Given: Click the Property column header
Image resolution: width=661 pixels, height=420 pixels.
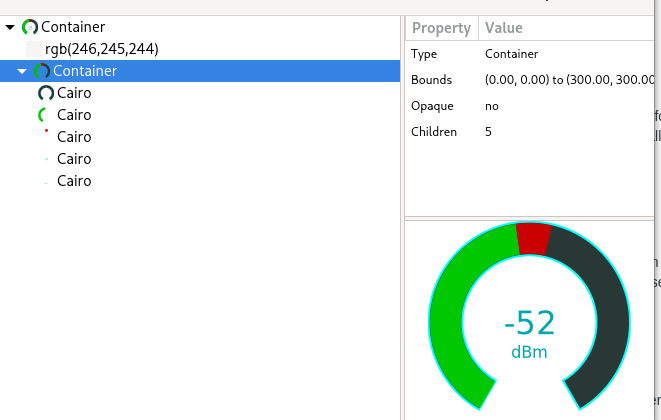Looking at the screenshot, I should tap(441, 28).
